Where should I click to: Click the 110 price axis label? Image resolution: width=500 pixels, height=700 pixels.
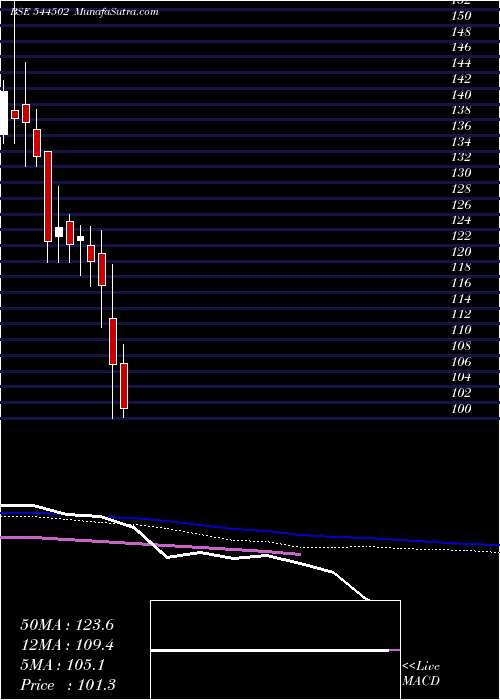coord(461,330)
